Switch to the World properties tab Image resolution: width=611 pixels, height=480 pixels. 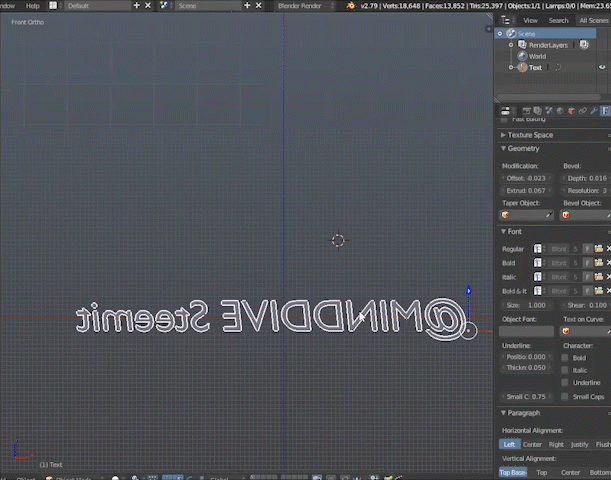coord(560,111)
